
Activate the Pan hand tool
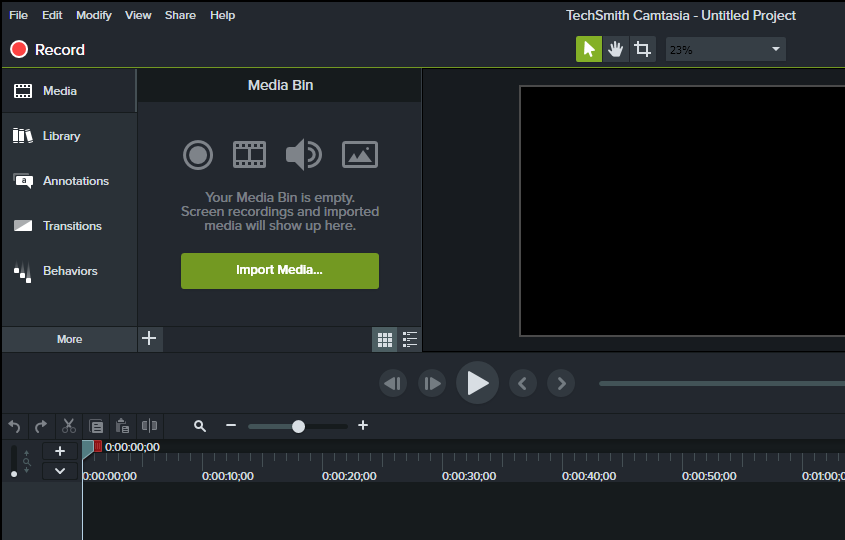click(616, 49)
